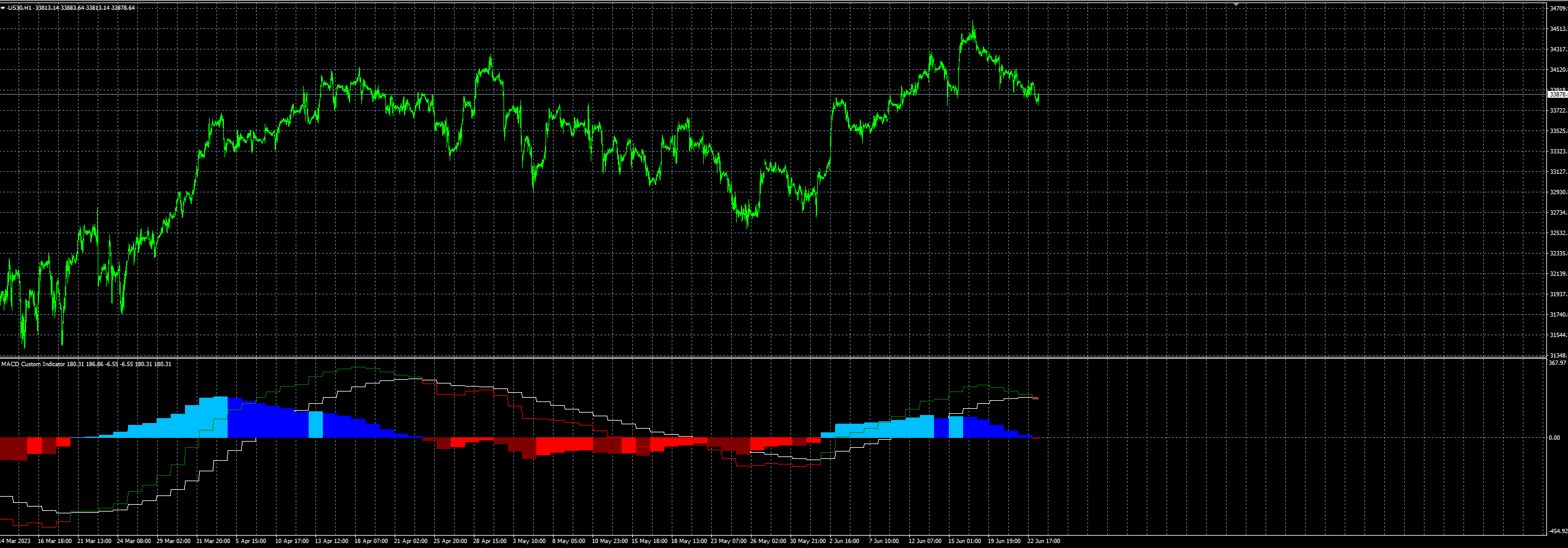Click the -454.92 indicator scale minimum
Image resolution: width=1568 pixels, height=548 pixels.
(x=1557, y=531)
